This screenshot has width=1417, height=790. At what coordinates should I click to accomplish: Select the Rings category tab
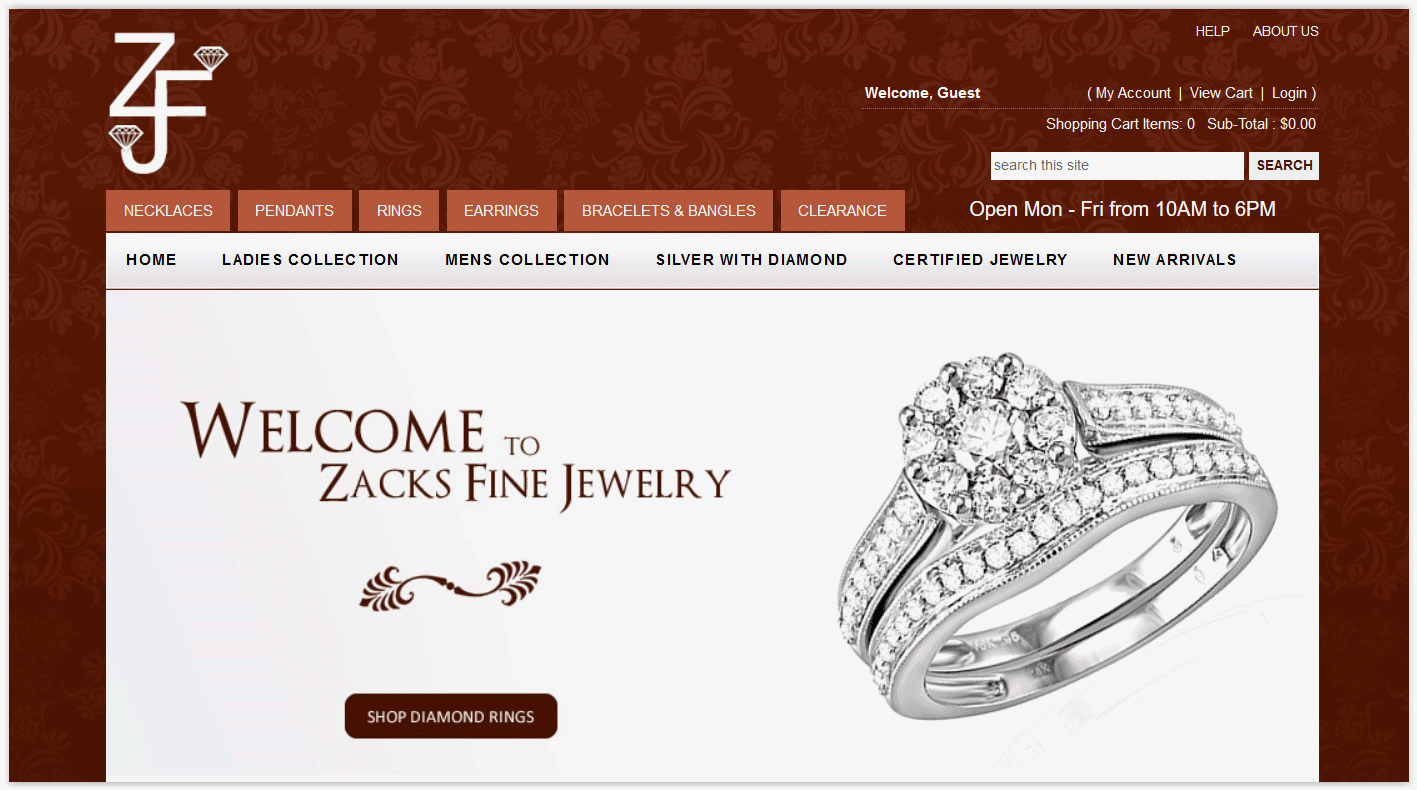399,211
